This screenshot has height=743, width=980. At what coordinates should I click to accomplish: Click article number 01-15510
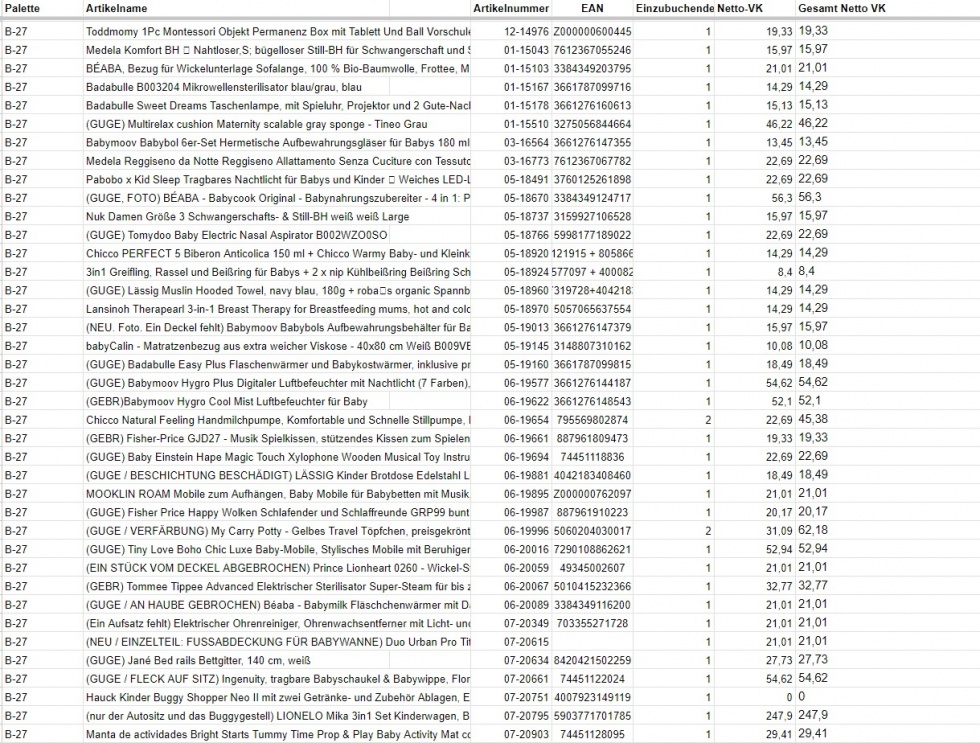point(526,124)
